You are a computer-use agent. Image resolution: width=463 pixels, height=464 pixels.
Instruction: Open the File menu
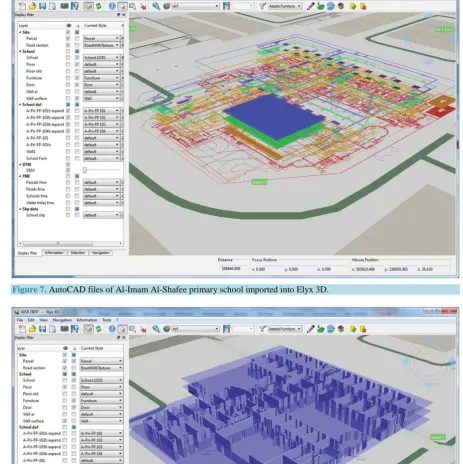(x=20, y=320)
